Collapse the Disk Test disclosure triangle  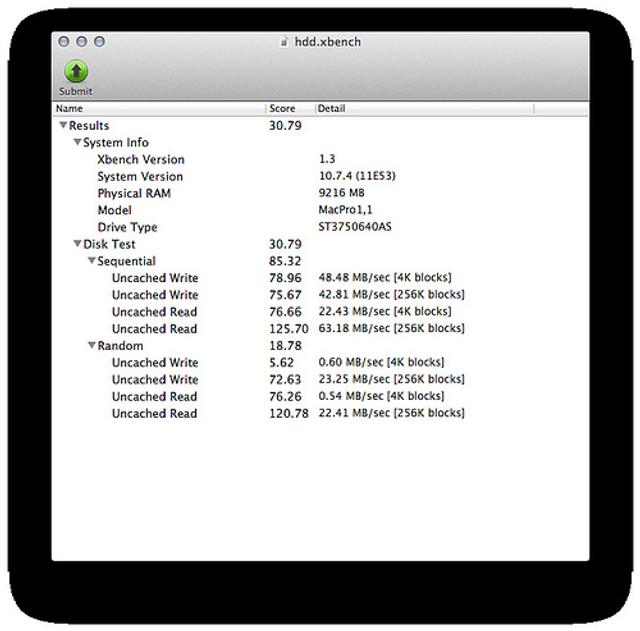pyautogui.click(x=78, y=244)
